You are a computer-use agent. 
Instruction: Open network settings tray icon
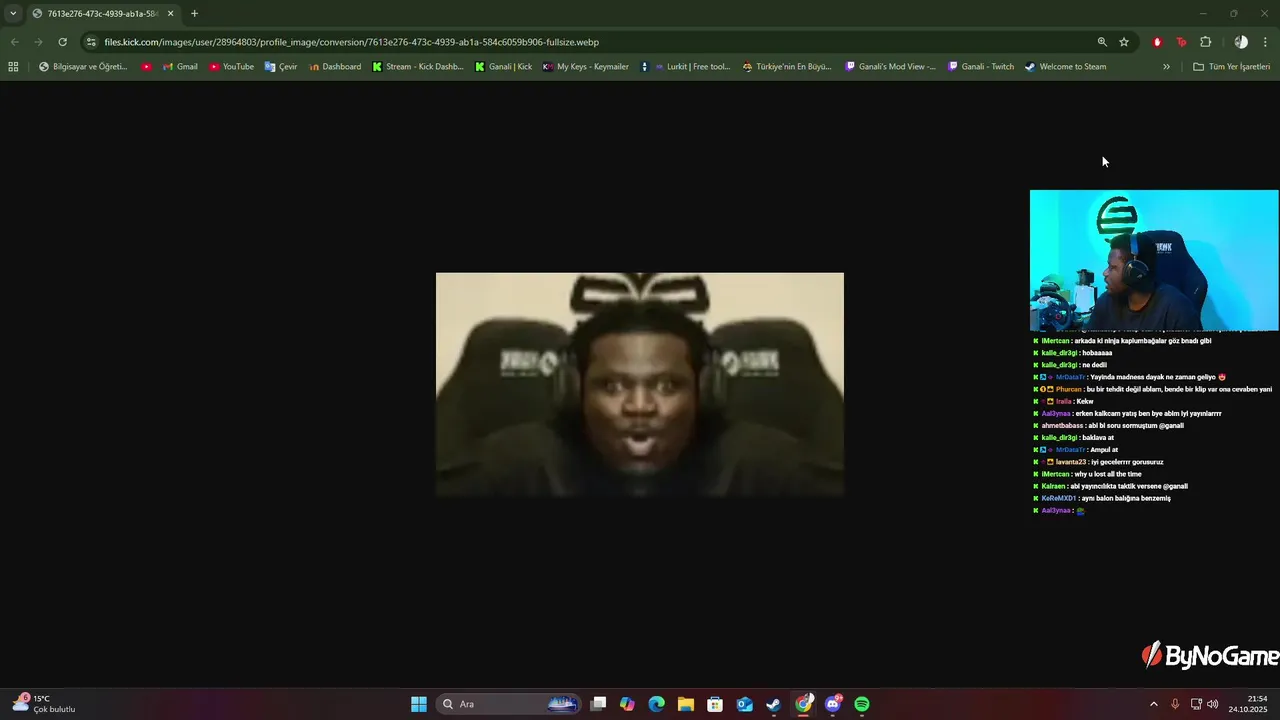point(1196,704)
